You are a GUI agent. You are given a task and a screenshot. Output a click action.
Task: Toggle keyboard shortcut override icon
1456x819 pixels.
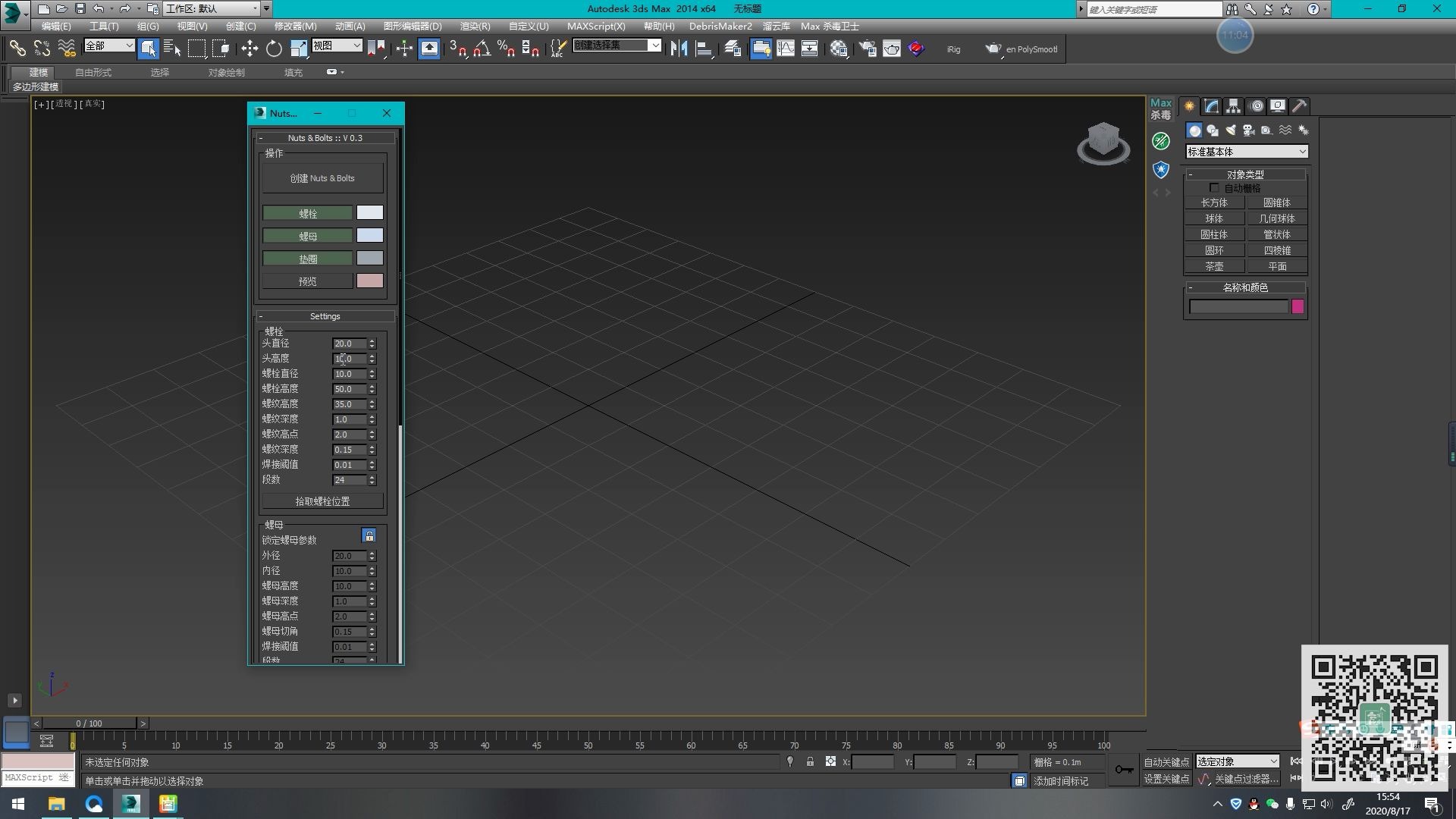[x=429, y=49]
